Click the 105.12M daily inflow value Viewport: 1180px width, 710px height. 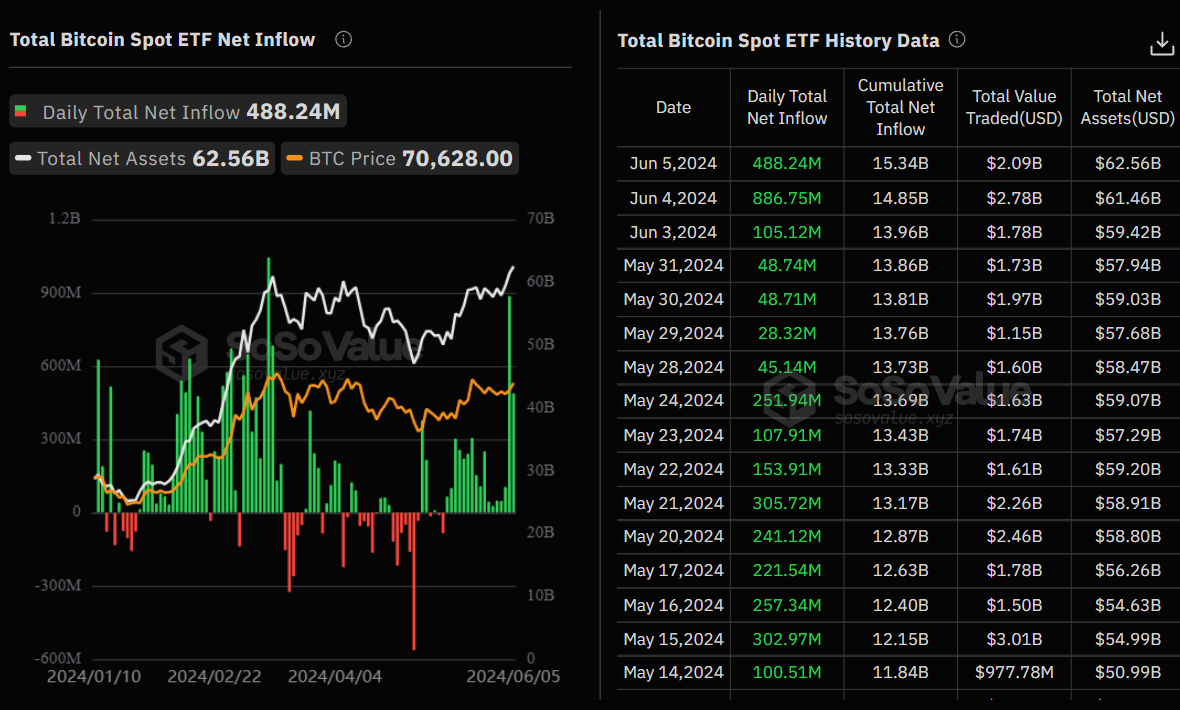click(787, 232)
